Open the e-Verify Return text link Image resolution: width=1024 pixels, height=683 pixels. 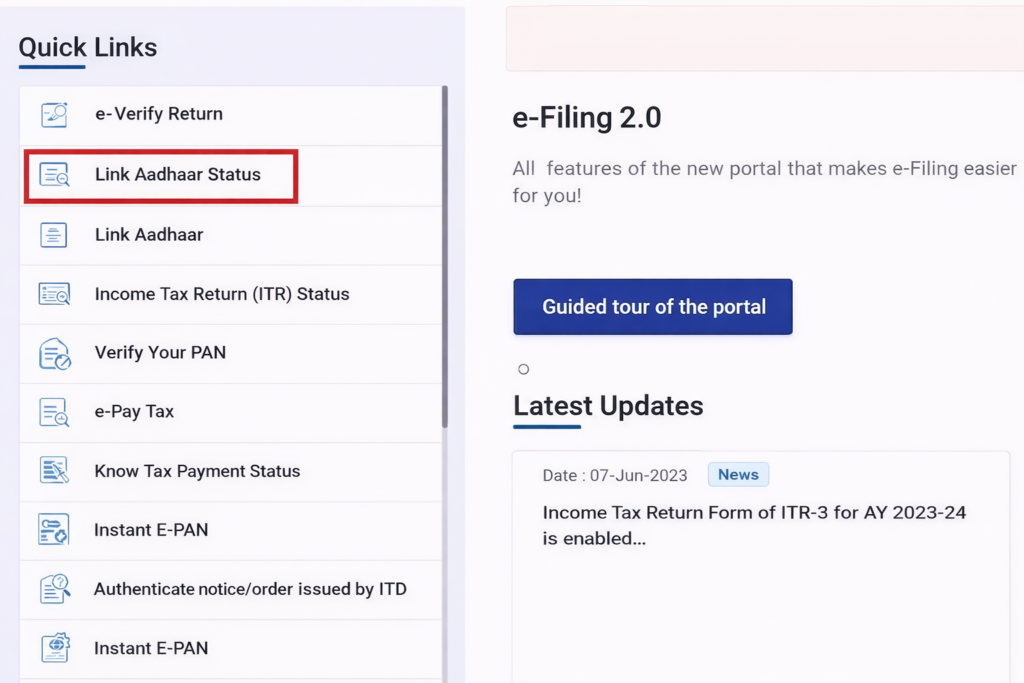(x=159, y=114)
